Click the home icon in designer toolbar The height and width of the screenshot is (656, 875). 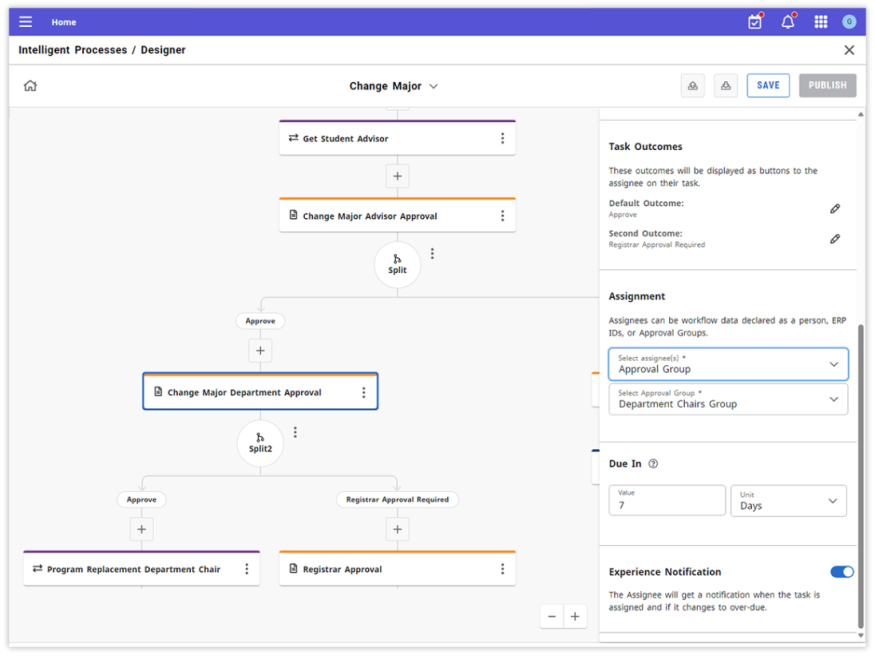pyautogui.click(x=31, y=86)
